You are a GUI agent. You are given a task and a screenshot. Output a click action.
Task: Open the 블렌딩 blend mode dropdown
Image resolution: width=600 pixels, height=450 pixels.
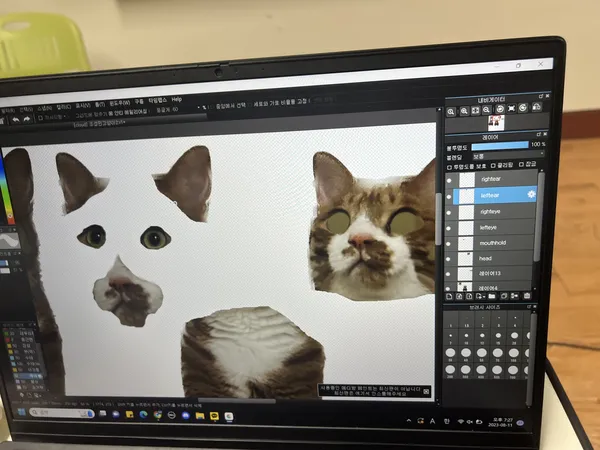[x=508, y=155]
